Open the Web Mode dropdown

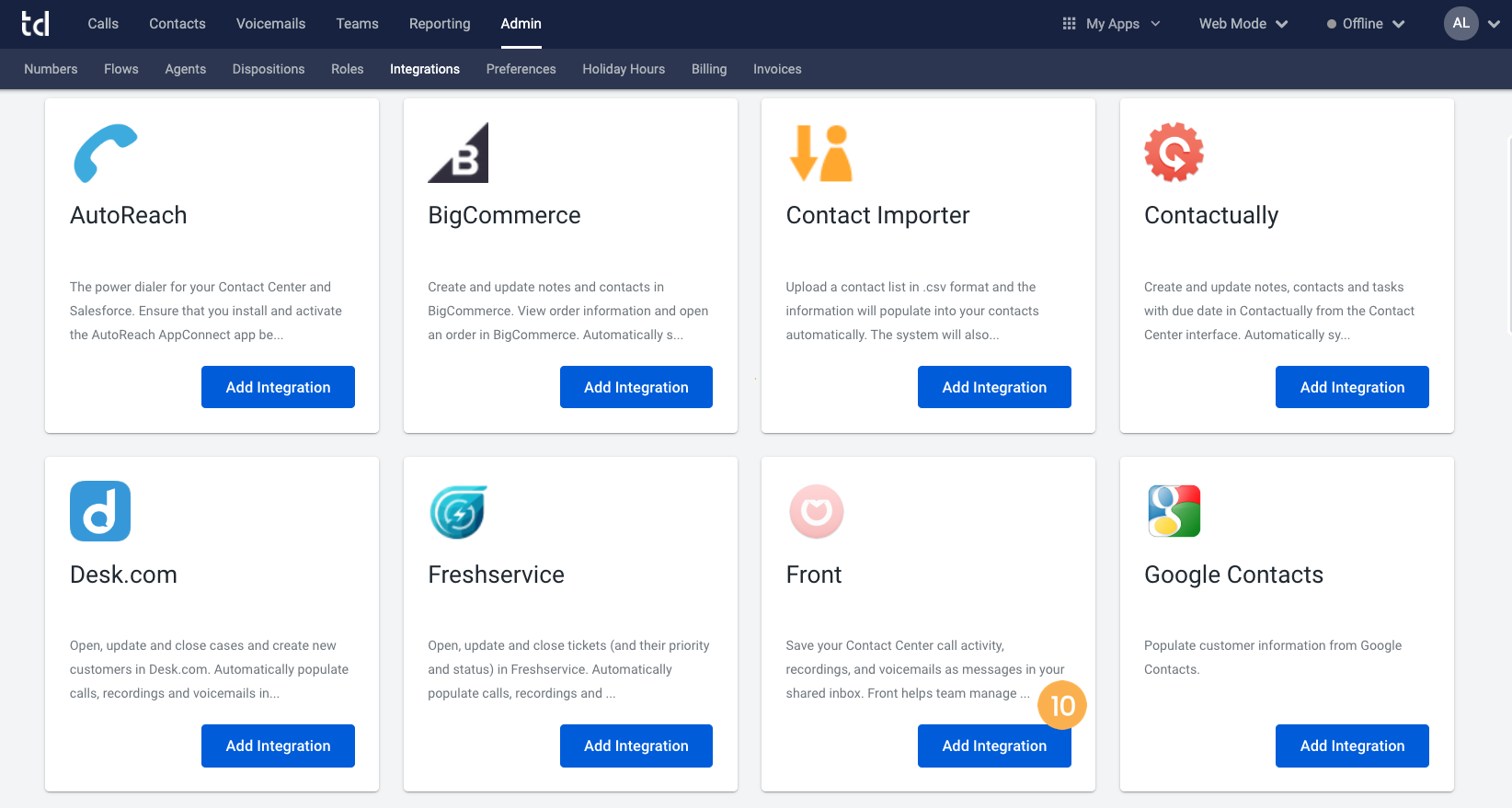click(1243, 24)
